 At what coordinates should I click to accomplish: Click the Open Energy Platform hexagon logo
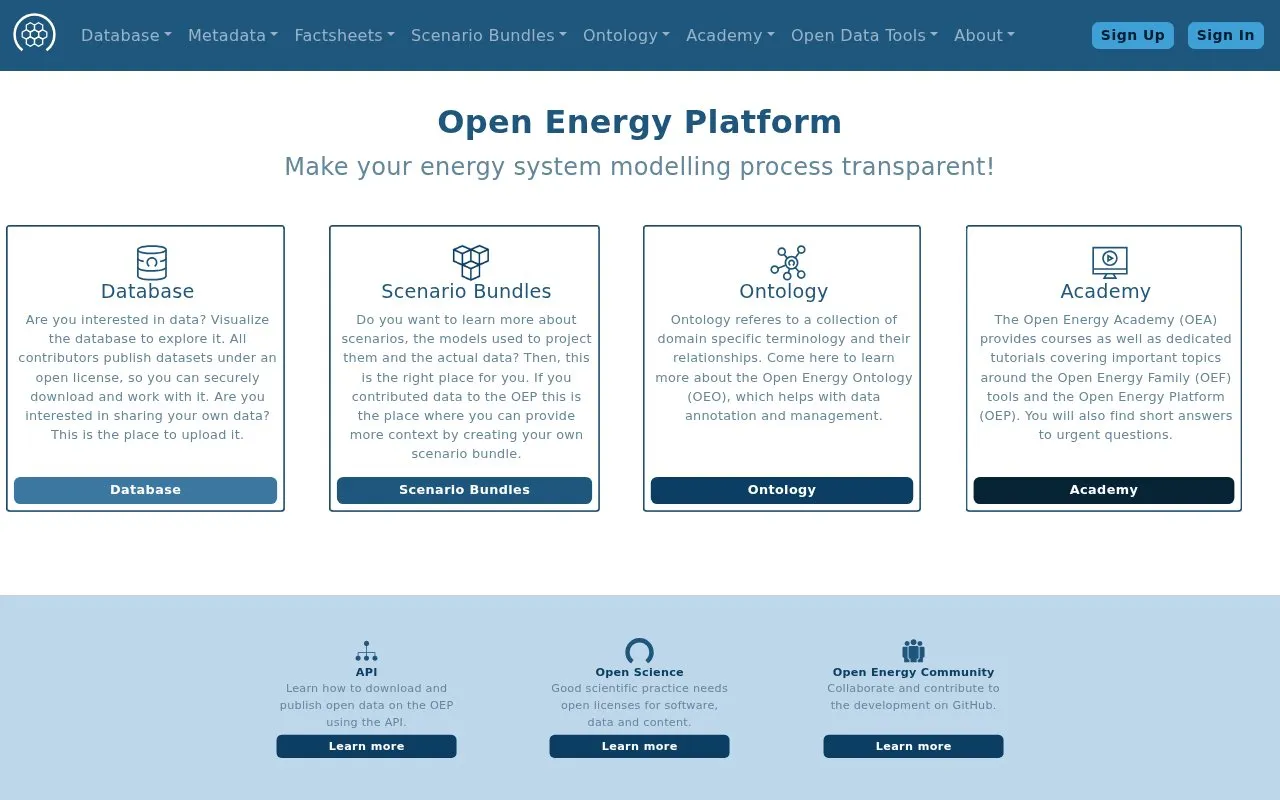pos(34,34)
